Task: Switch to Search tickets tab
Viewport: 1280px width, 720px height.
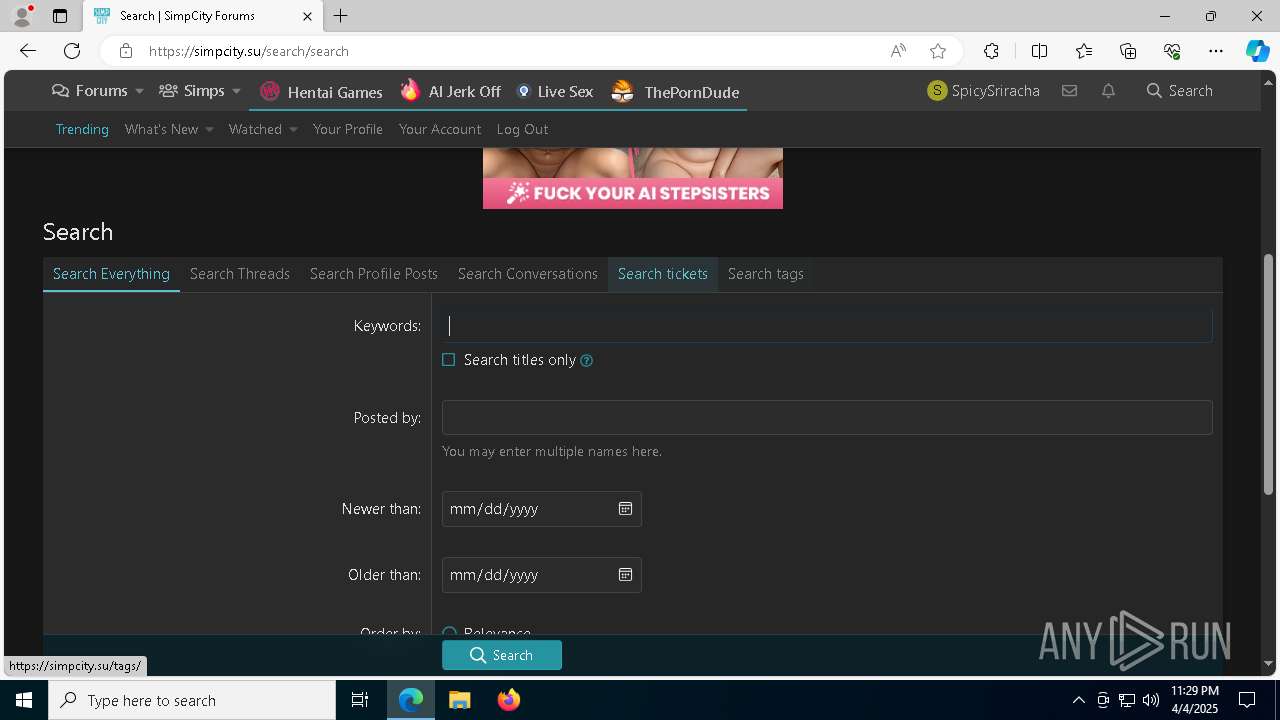Action: click(x=663, y=274)
